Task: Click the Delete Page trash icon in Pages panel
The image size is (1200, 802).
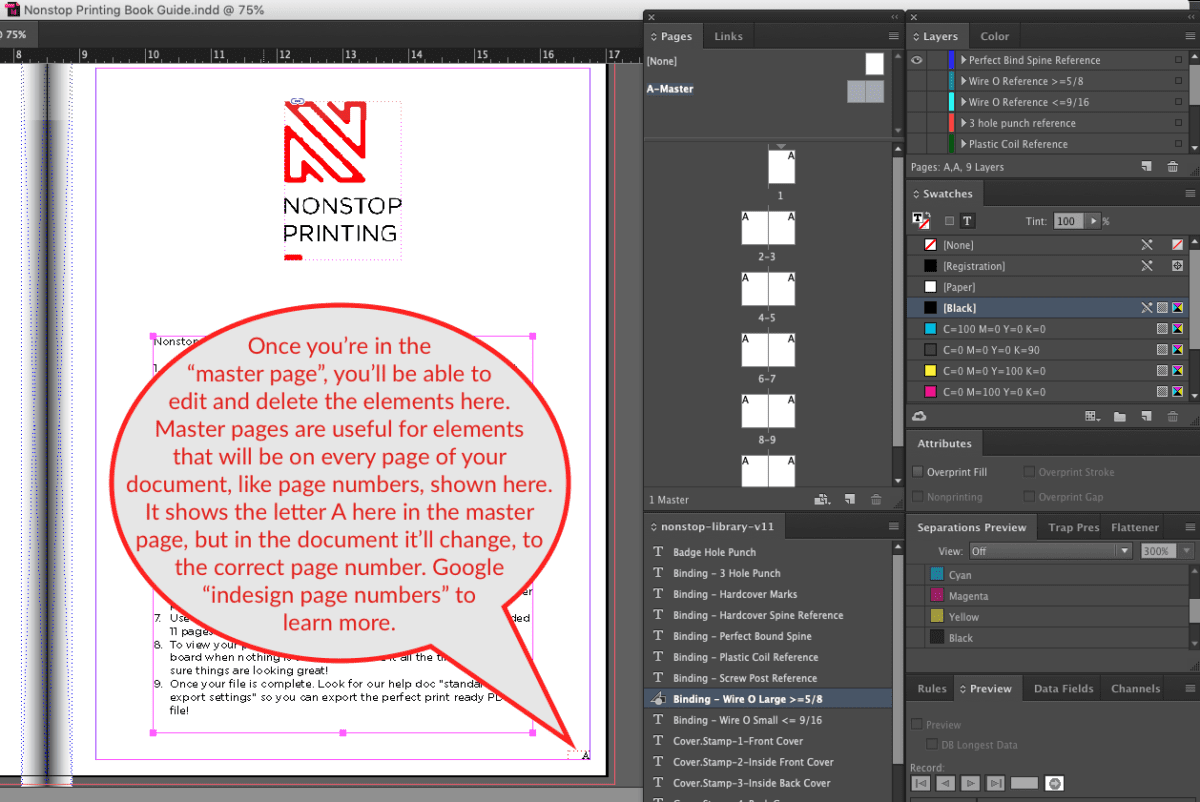Action: [x=877, y=499]
